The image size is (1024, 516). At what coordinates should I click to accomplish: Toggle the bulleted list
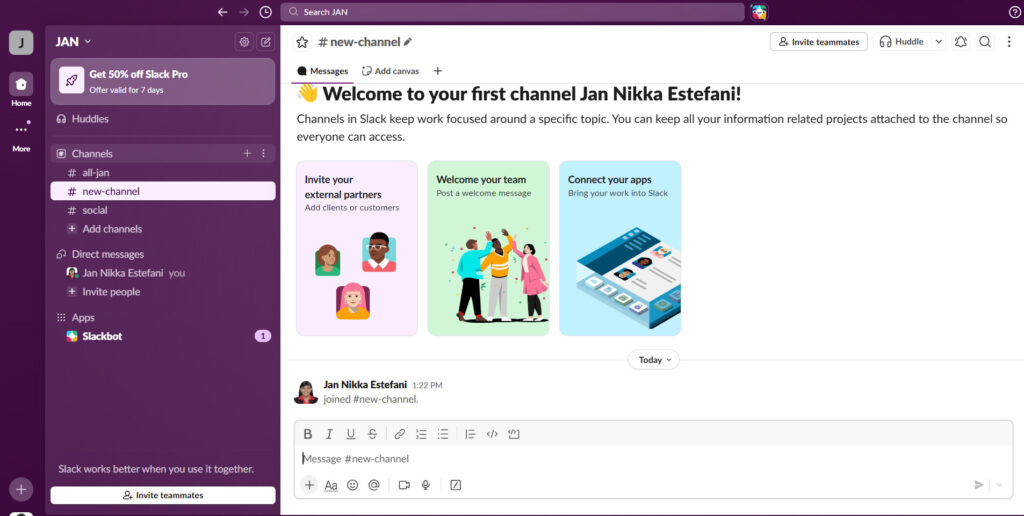pyautogui.click(x=443, y=434)
